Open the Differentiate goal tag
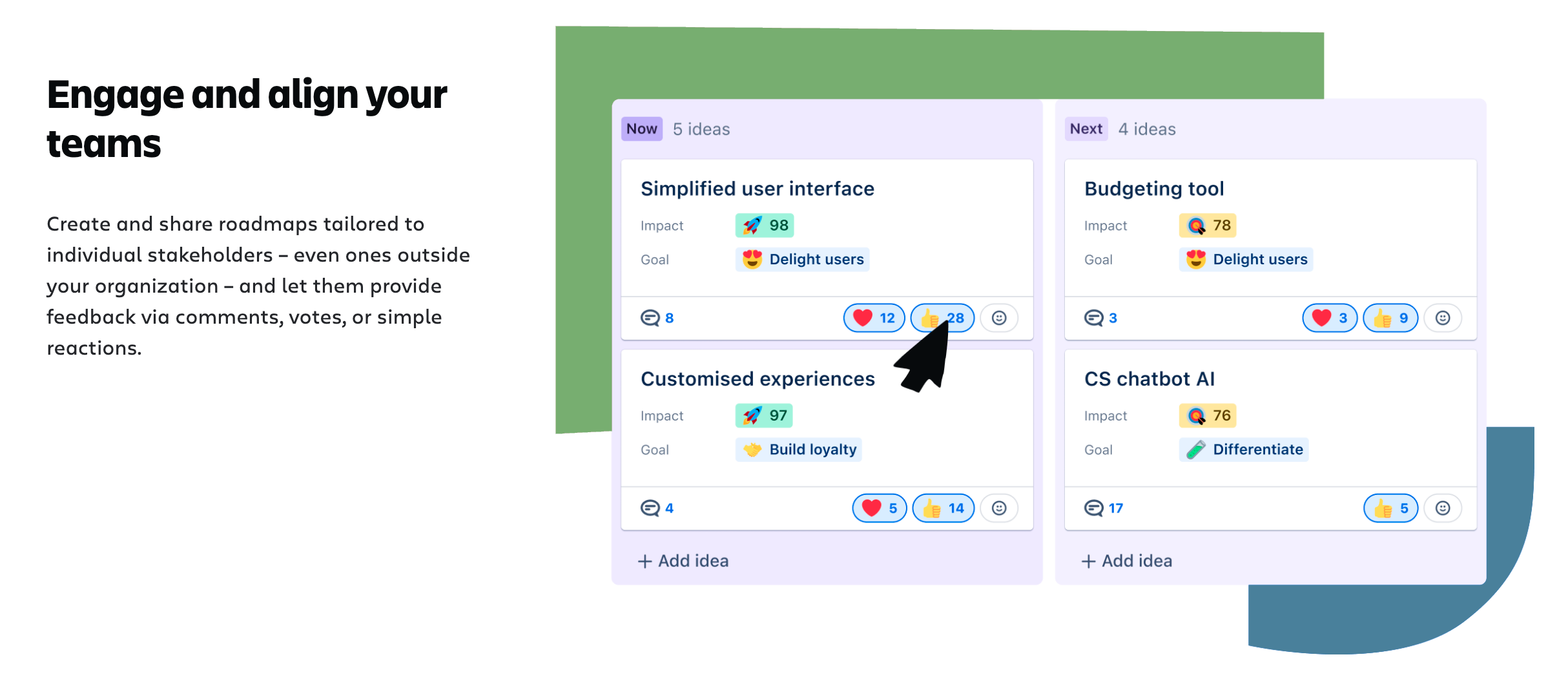 coord(1244,449)
